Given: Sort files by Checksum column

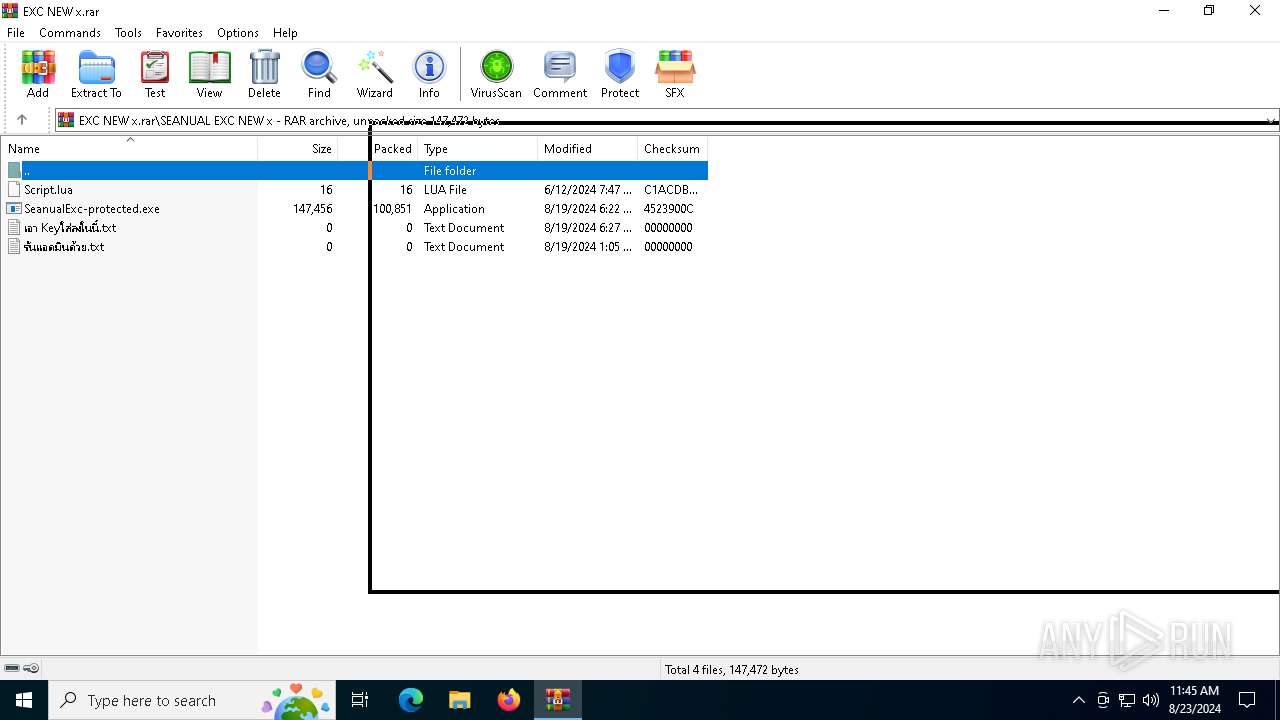Looking at the screenshot, I should click(x=672, y=148).
